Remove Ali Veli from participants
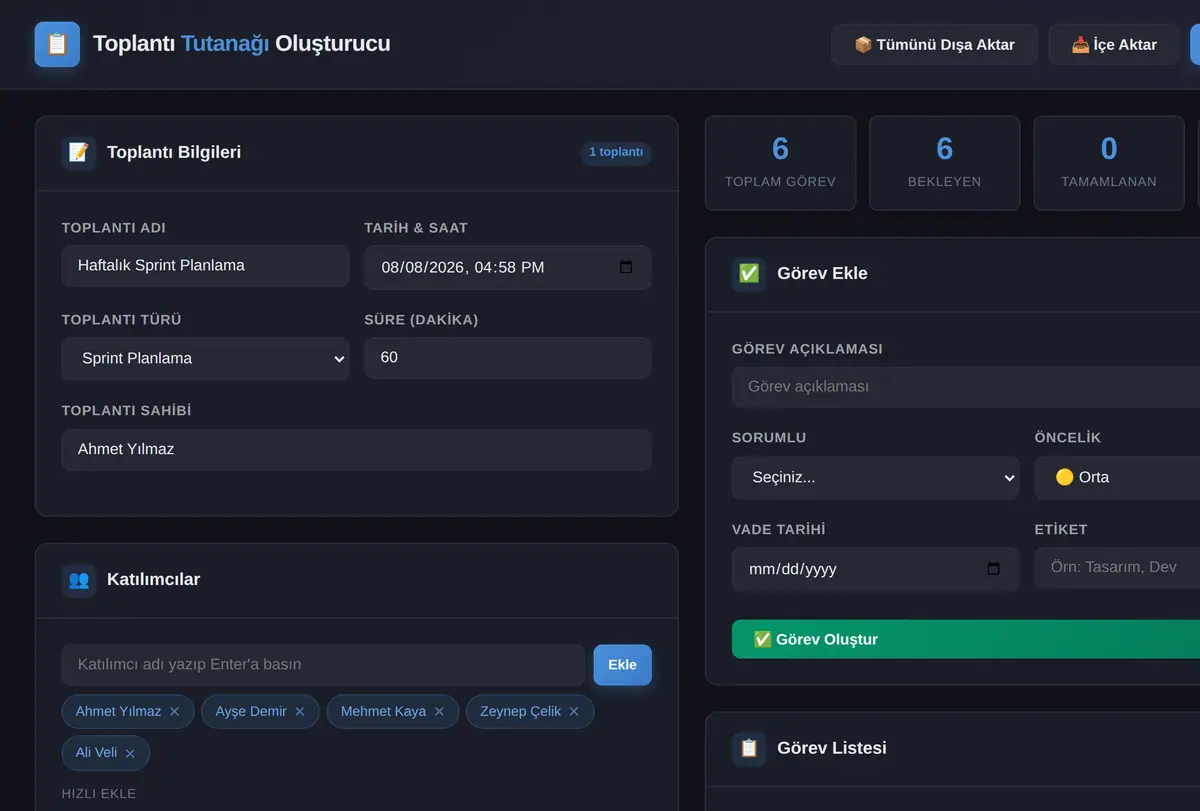The width and height of the screenshot is (1200, 811). [x=130, y=753]
